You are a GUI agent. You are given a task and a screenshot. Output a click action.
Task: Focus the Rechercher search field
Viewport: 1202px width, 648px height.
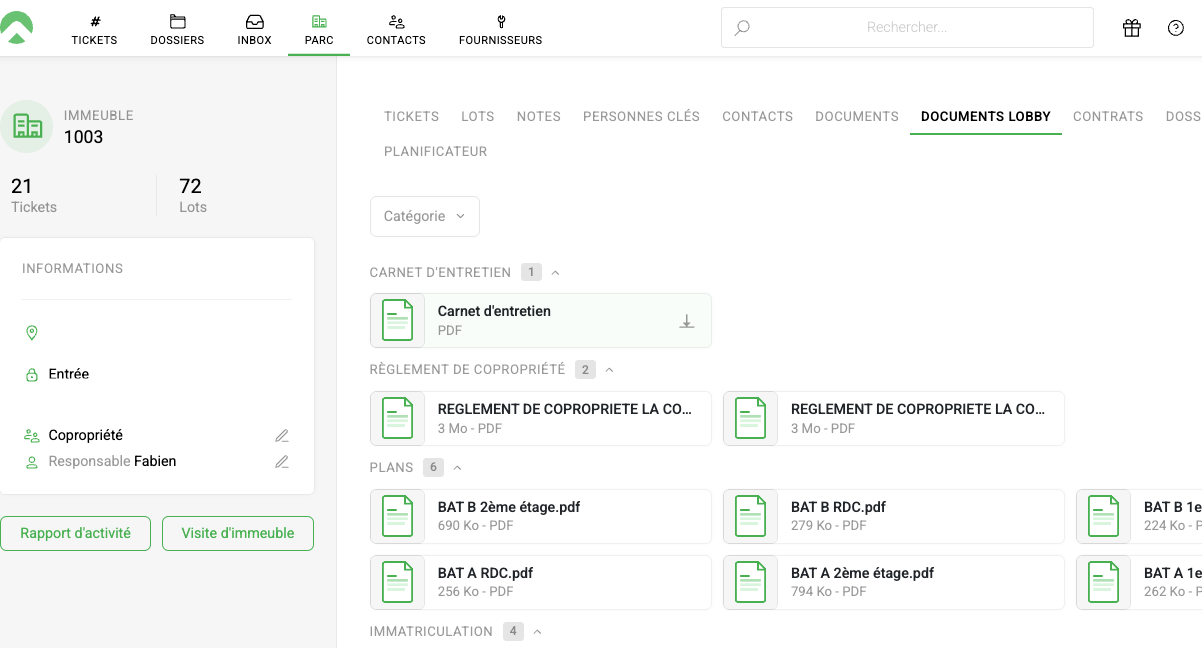(x=906, y=28)
